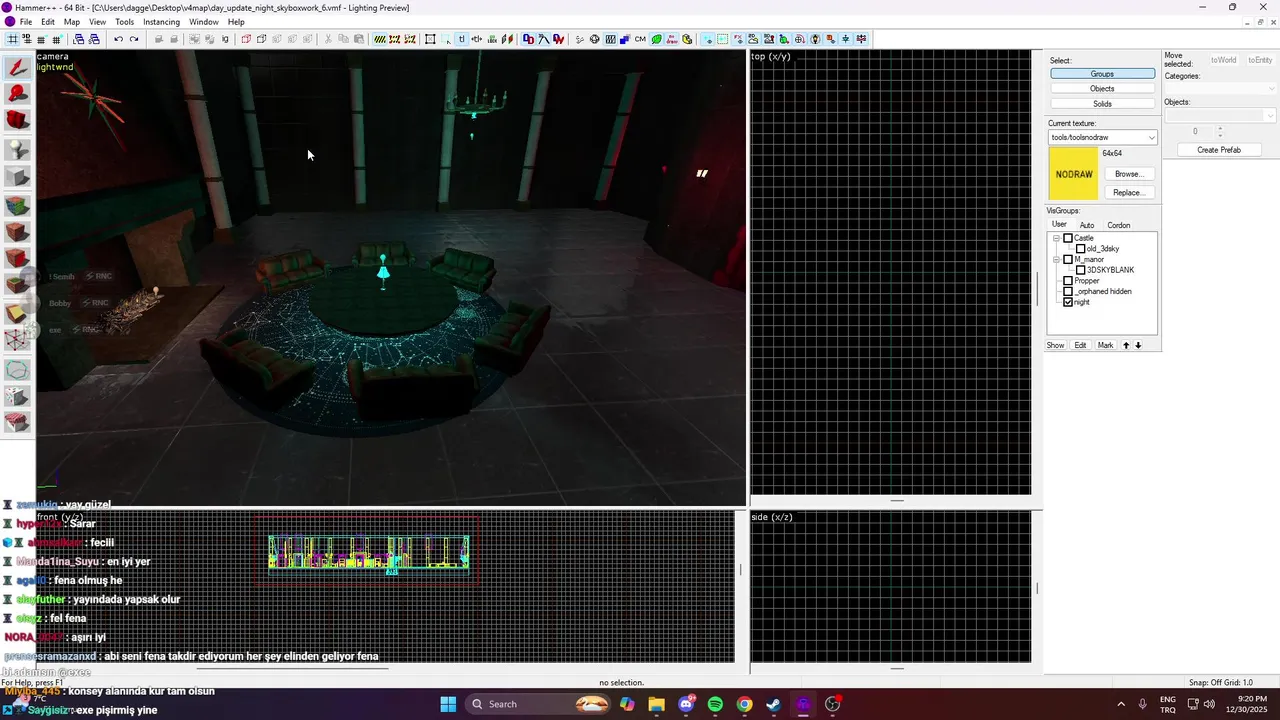This screenshot has height=720, width=1280.
Task: Click the smaller grid button
Action: [x=41, y=39]
